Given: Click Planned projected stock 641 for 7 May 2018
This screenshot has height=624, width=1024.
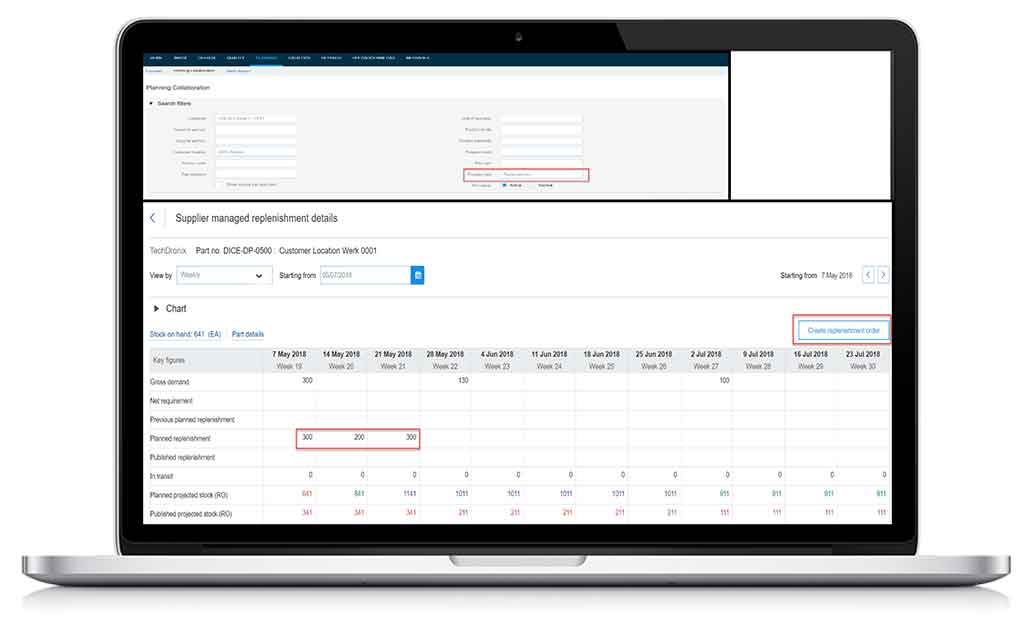Looking at the screenshot, I should click(x=307, y=494).
